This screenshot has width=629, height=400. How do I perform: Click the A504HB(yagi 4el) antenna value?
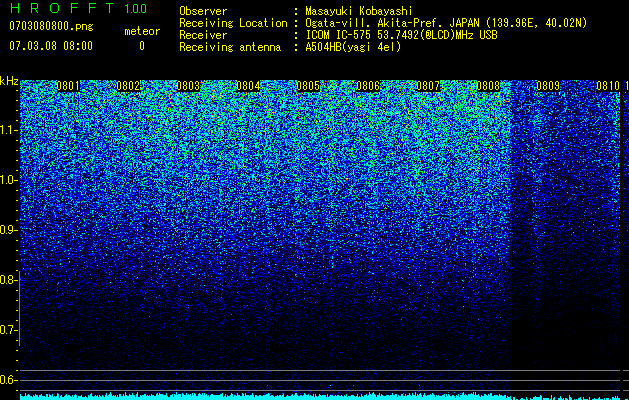(x=353, y=47)
